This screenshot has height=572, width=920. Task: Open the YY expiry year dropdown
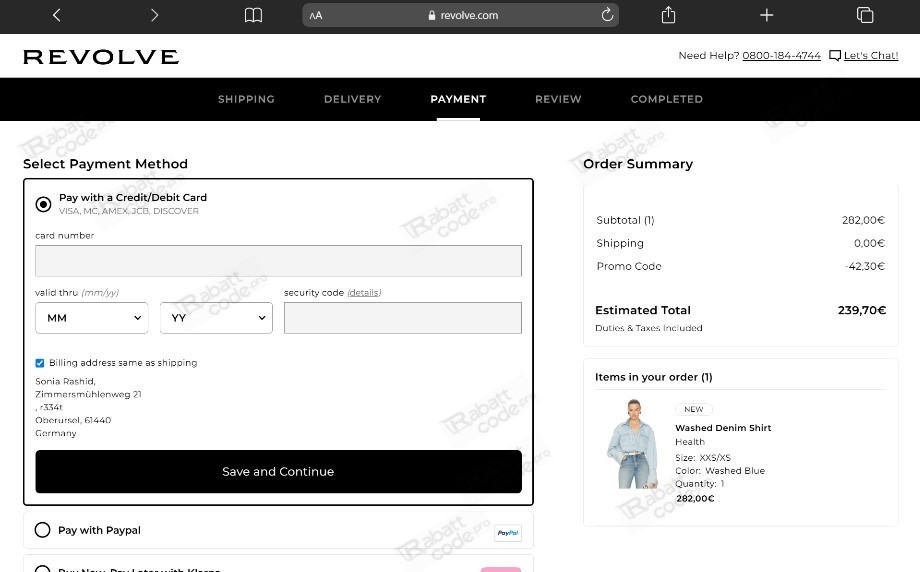coord(216,318)
